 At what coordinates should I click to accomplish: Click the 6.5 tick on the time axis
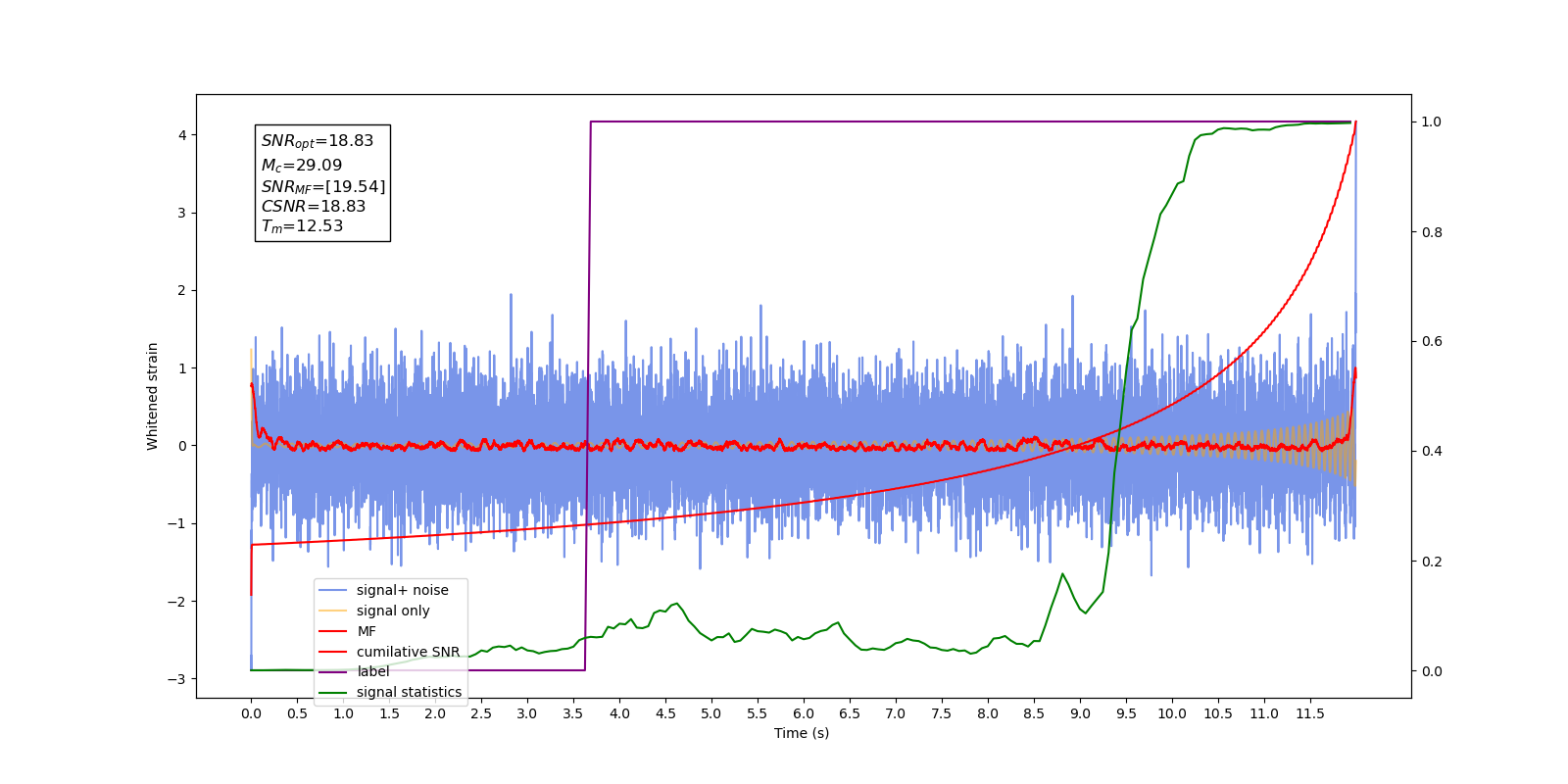point(850,713)
